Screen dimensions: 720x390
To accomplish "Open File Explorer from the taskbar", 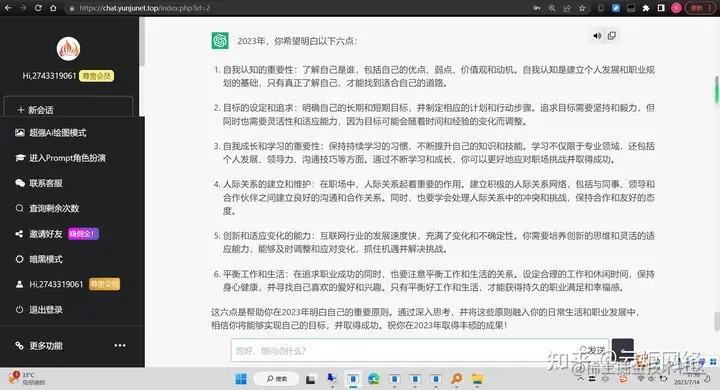I will 478,379.
